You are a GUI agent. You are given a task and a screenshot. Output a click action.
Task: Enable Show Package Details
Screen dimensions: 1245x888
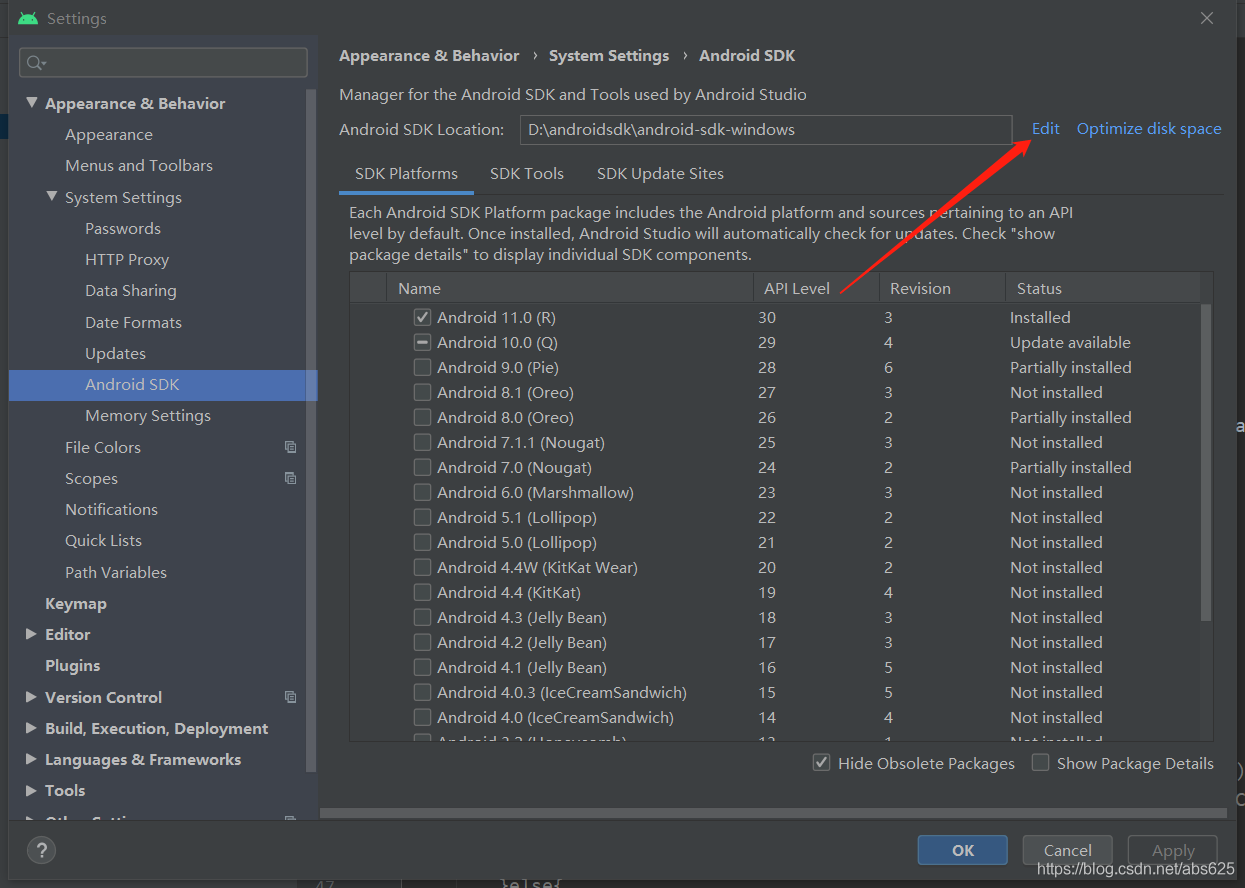click(1040, 762)
